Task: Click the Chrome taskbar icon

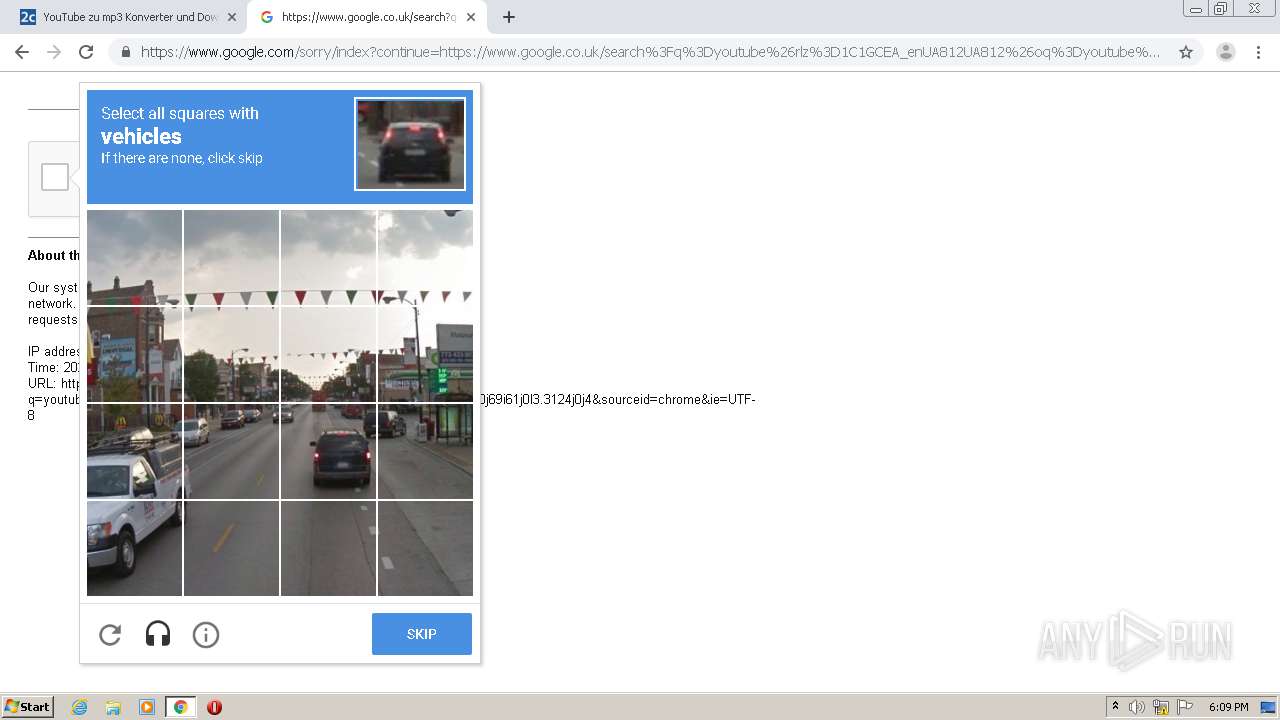Action: (x=180, y=707)
